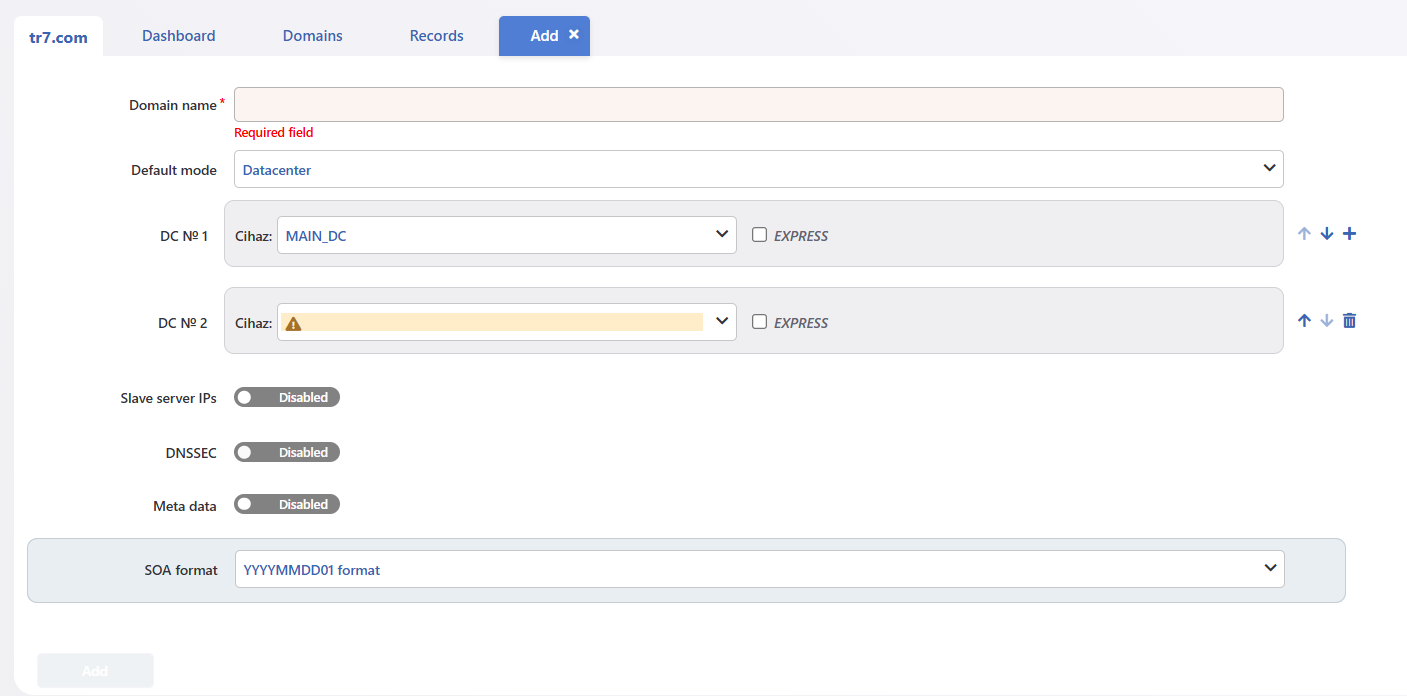The image size is (1407, 696).
Task: Click the DC № 2 disabled down arrow
Action: point(1327,321)
